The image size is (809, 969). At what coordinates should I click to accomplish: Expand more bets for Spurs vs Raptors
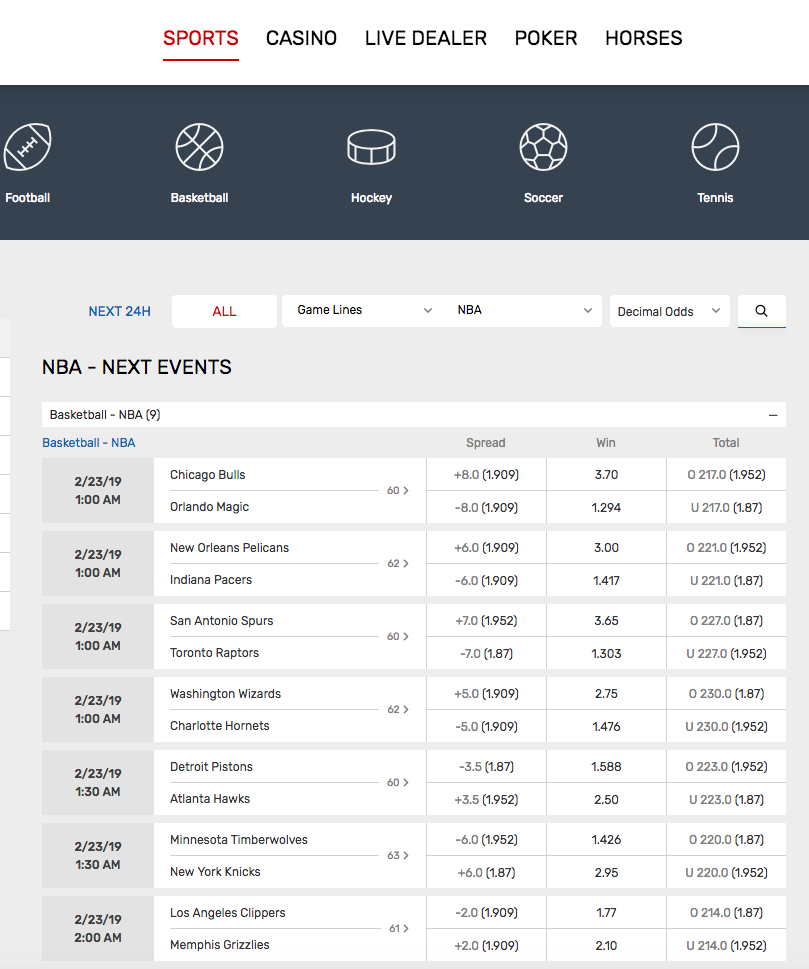pyautogui.click(x=397, y=637)
